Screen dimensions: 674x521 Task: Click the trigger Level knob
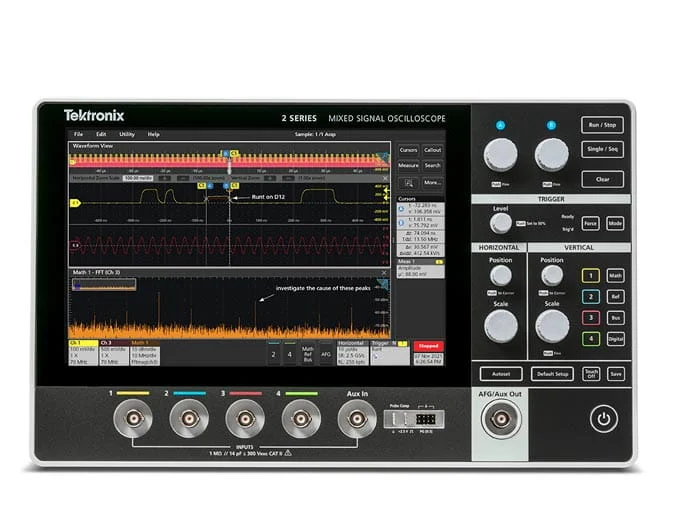pyautogui.click(x=501, y=223)
